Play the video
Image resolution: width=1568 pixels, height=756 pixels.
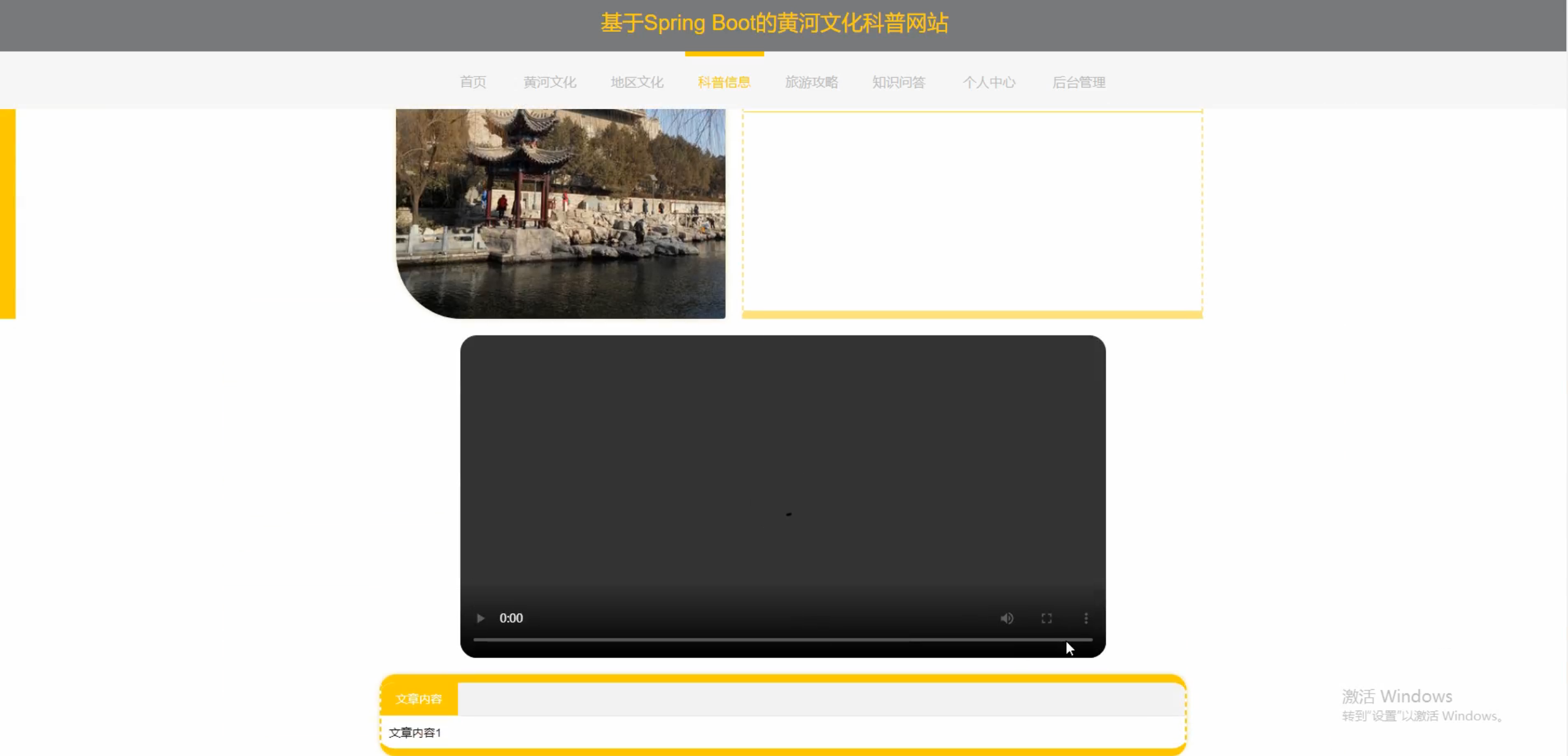click(480, 618)
